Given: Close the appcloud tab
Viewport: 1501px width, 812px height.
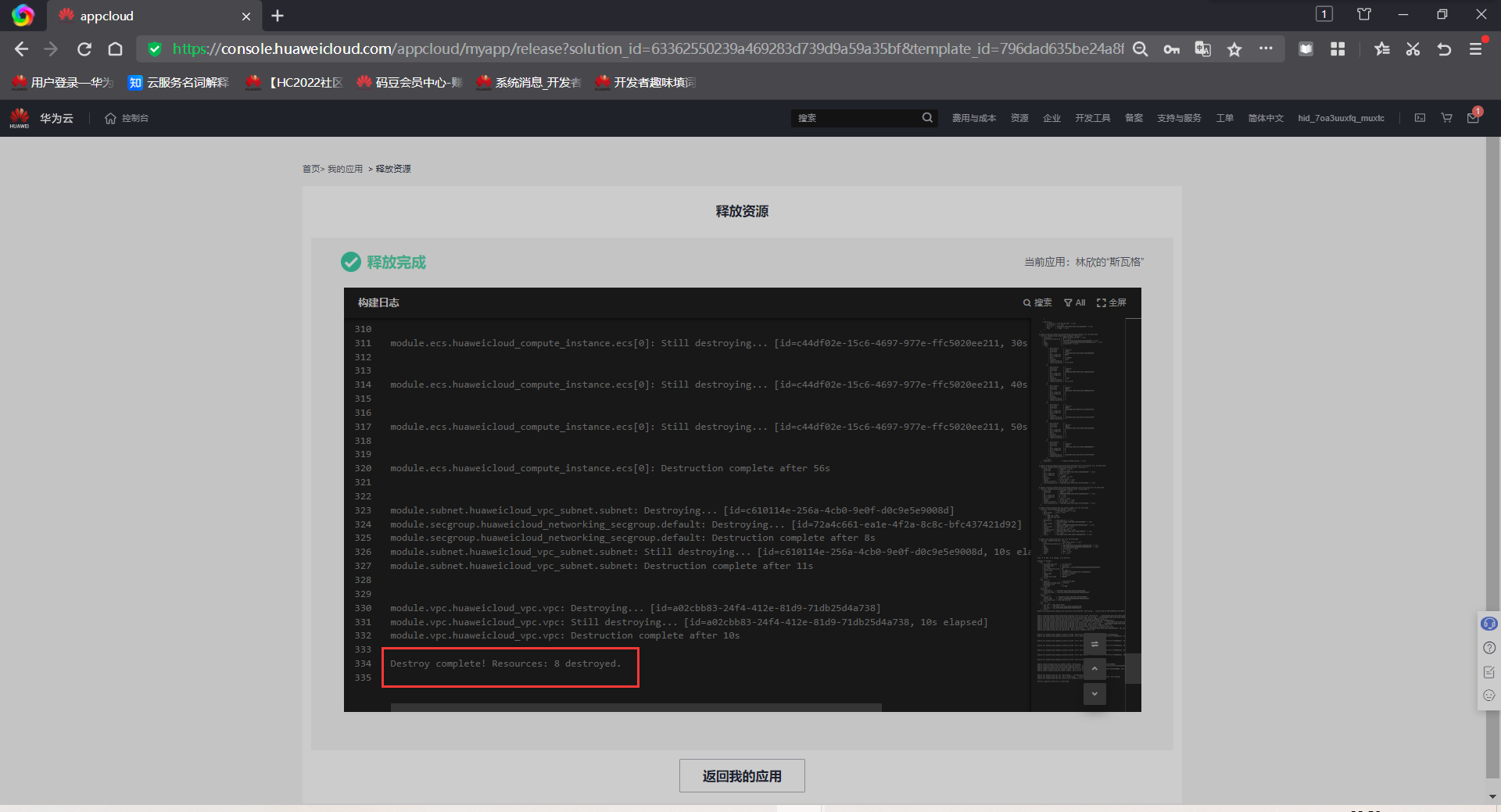Looking at the screenshot, I should click(x=246, y=16).
